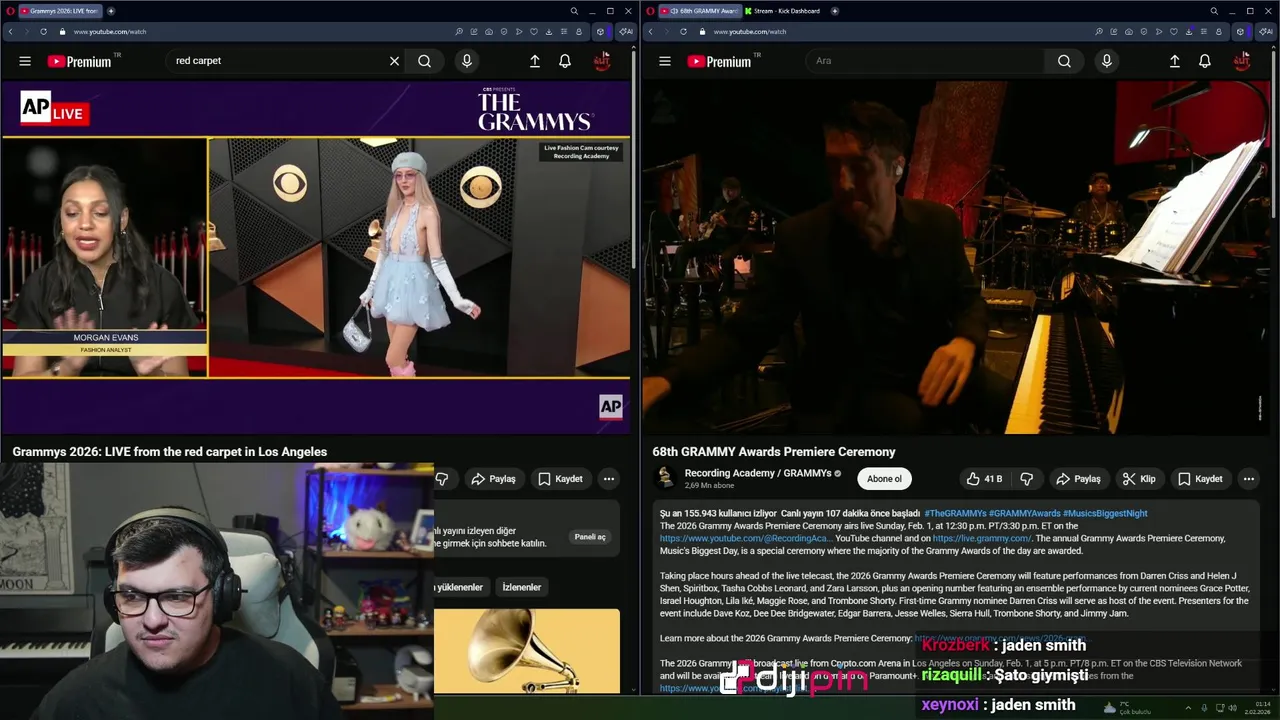Start voice search in right window

tap(1106, 61)
